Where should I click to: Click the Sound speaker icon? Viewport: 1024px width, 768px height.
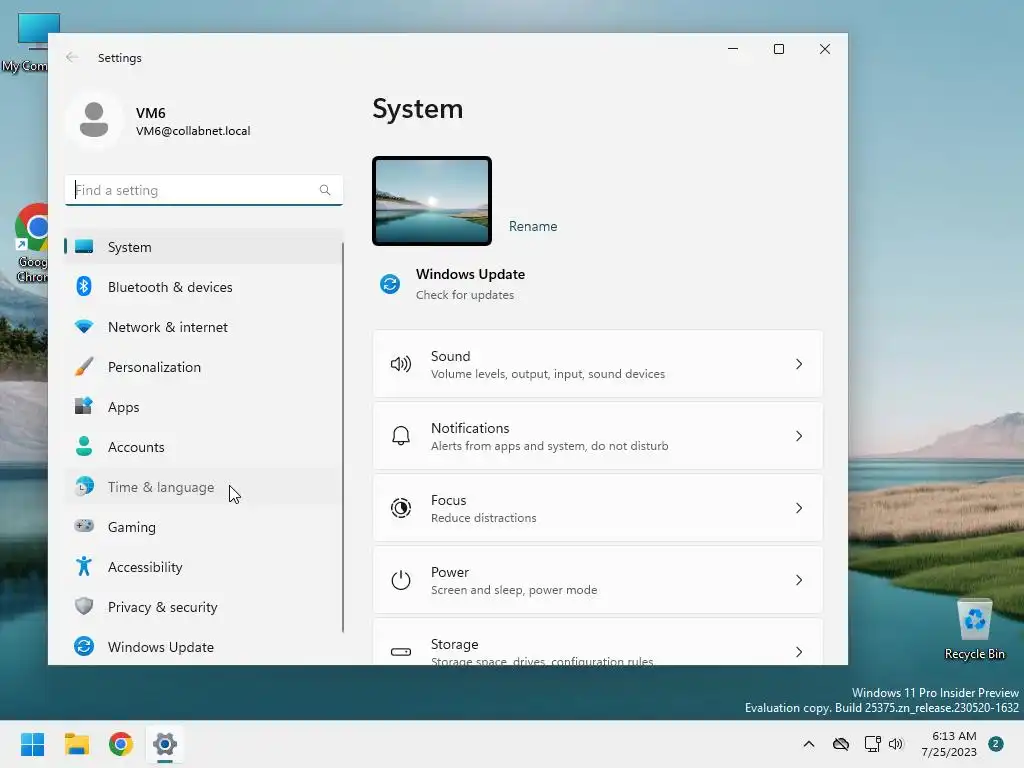(x=400, y=364)
